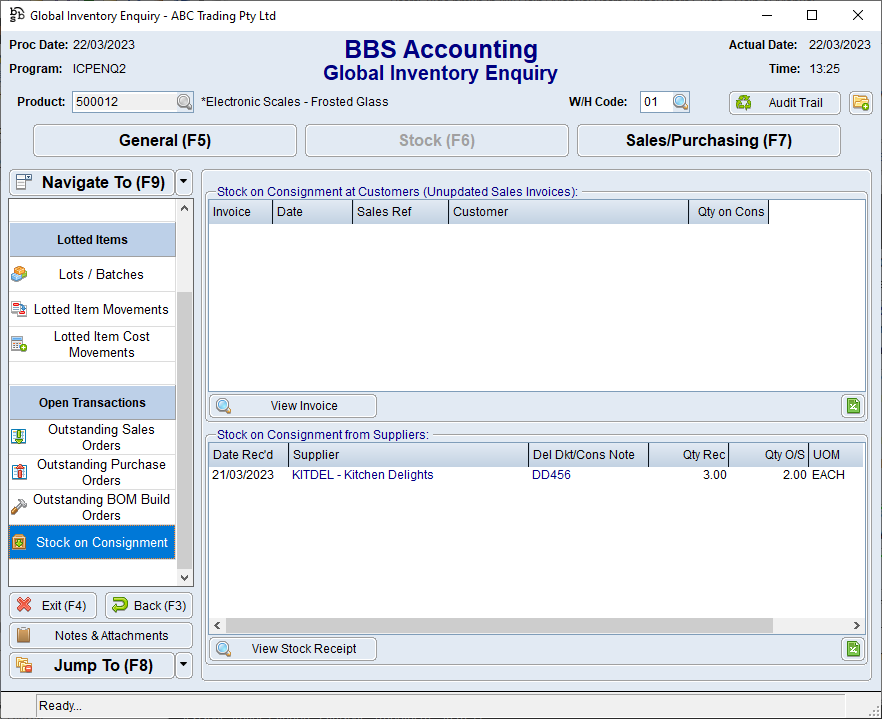Click the folder icon beside Audit Trail

point(860,102)
